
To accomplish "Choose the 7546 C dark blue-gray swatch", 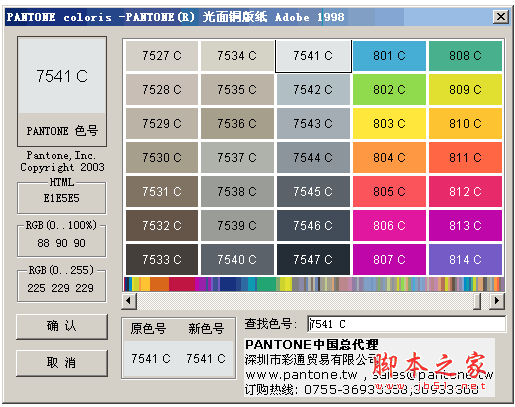I will click(313, 226).
